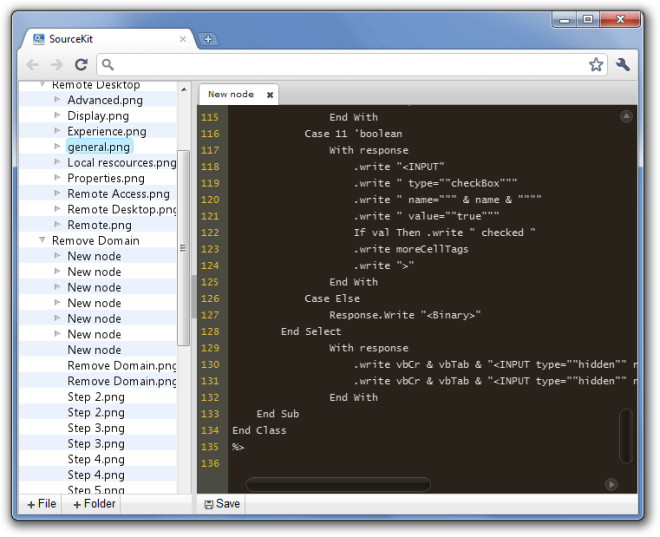Click the editor scroll-right round arrow
The height and width of the screenshot is (537, 660).
point(611,484)
